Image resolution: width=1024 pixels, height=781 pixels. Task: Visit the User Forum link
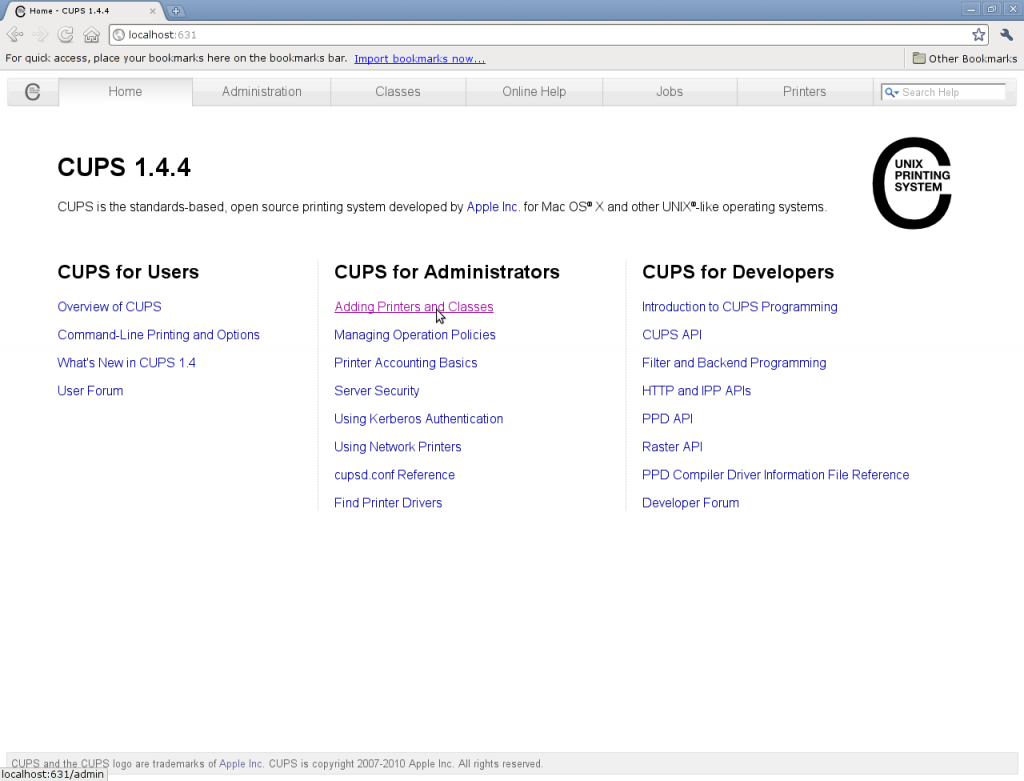90,391
